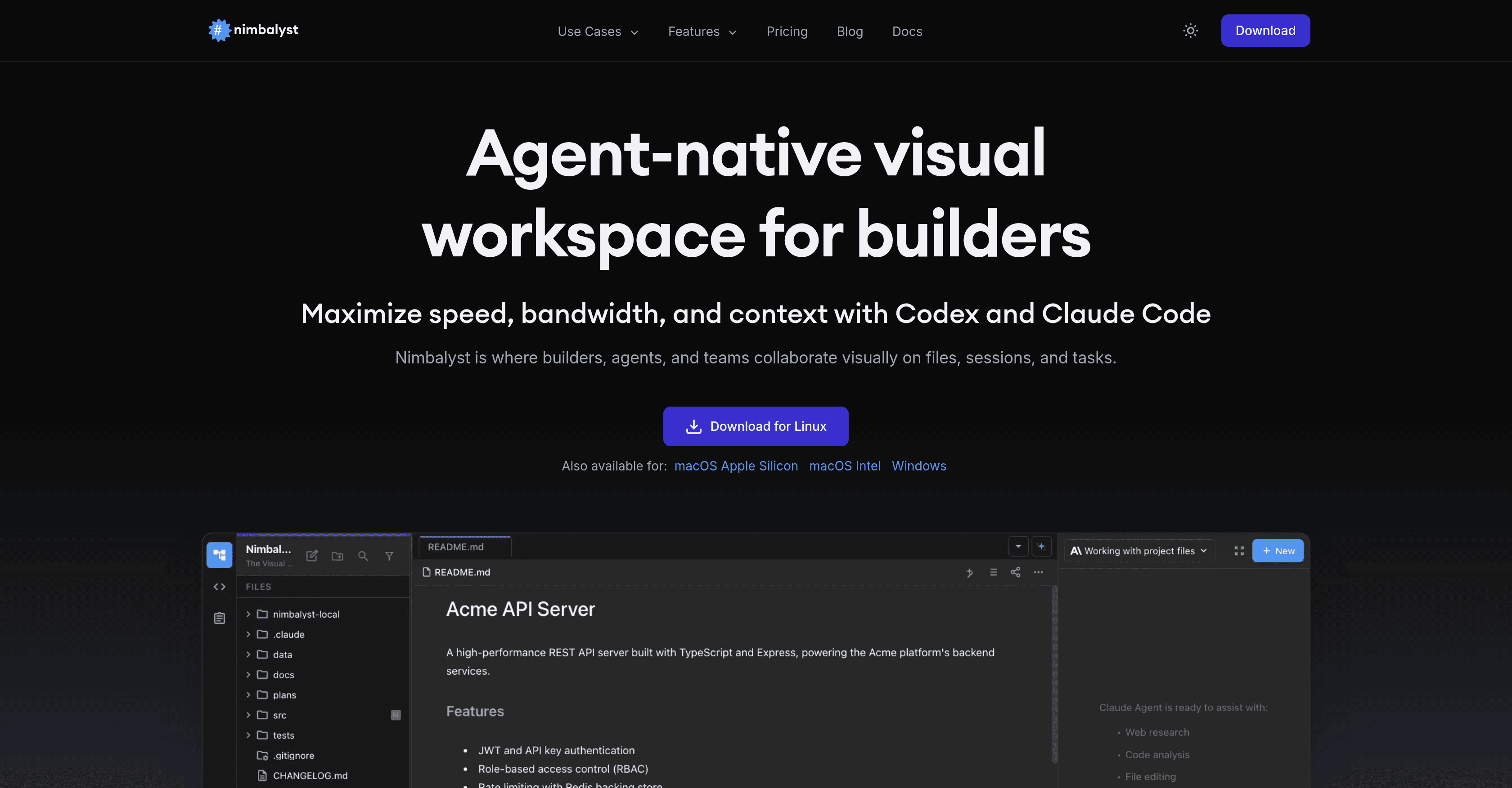Screen dimensions: 1512x788
Task: Select the new folder icon in files header
Action: pos(337,555)
